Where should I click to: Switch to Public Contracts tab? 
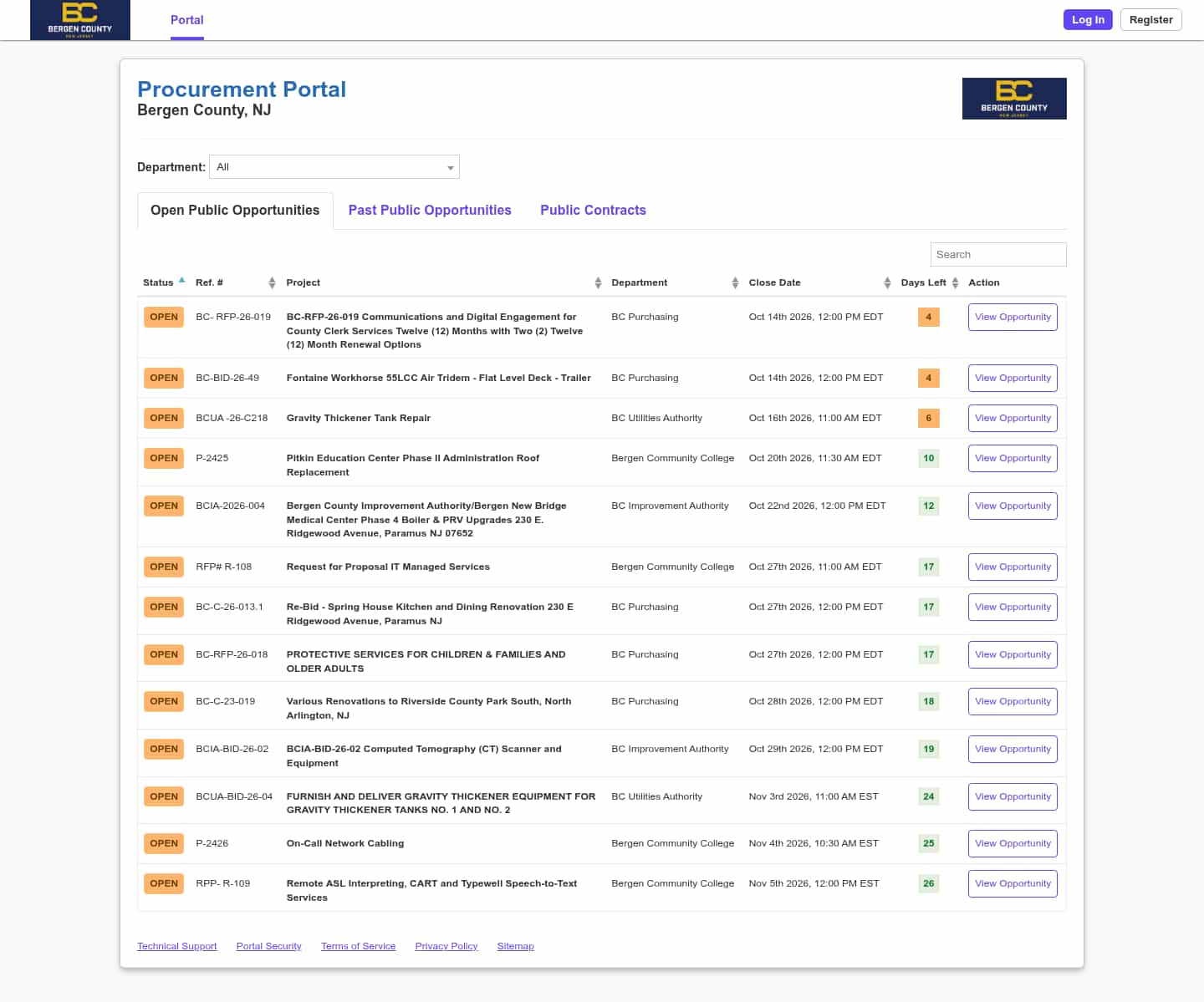point(593,211)
